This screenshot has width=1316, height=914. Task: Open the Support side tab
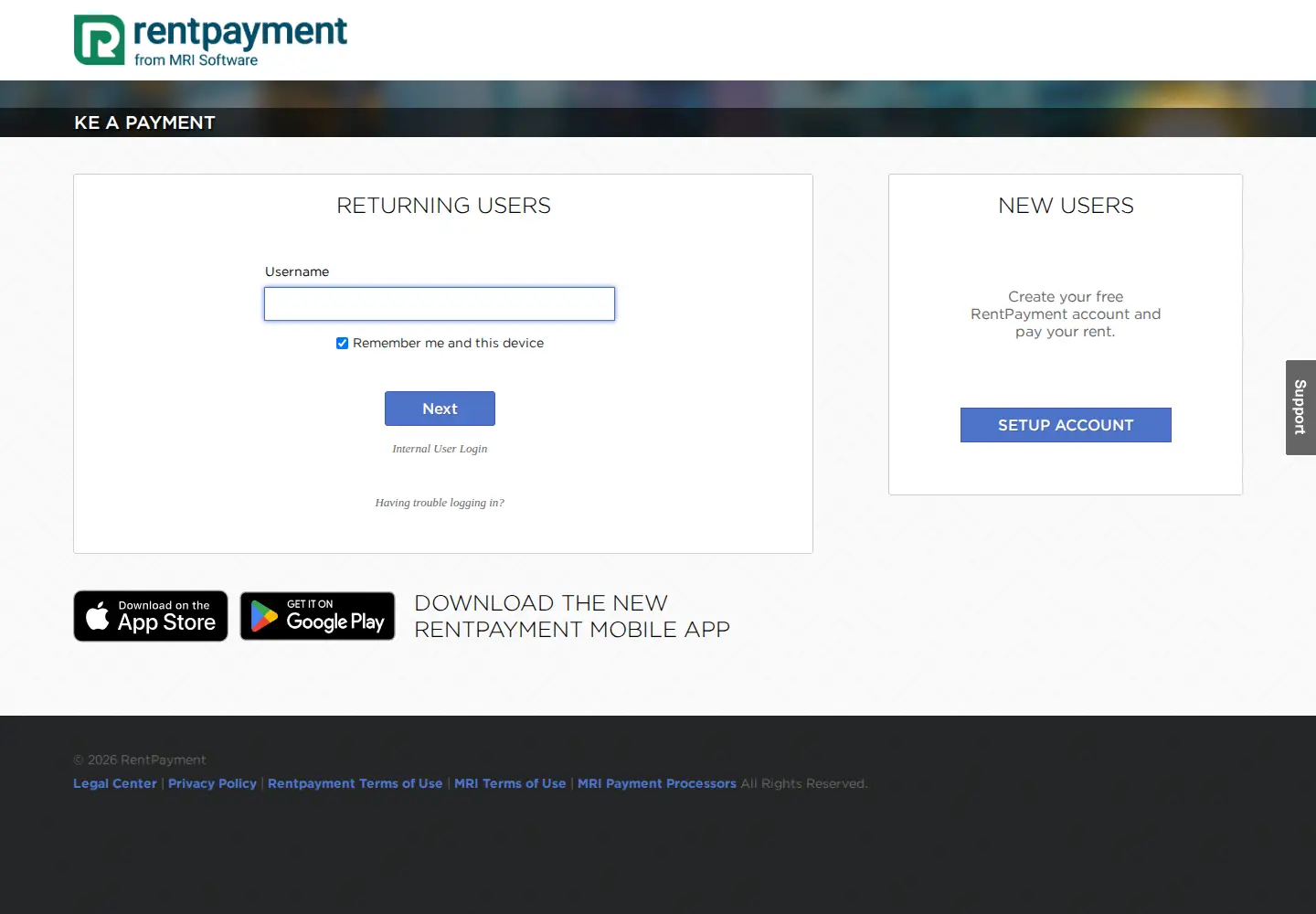click(x=1300, y=408)
